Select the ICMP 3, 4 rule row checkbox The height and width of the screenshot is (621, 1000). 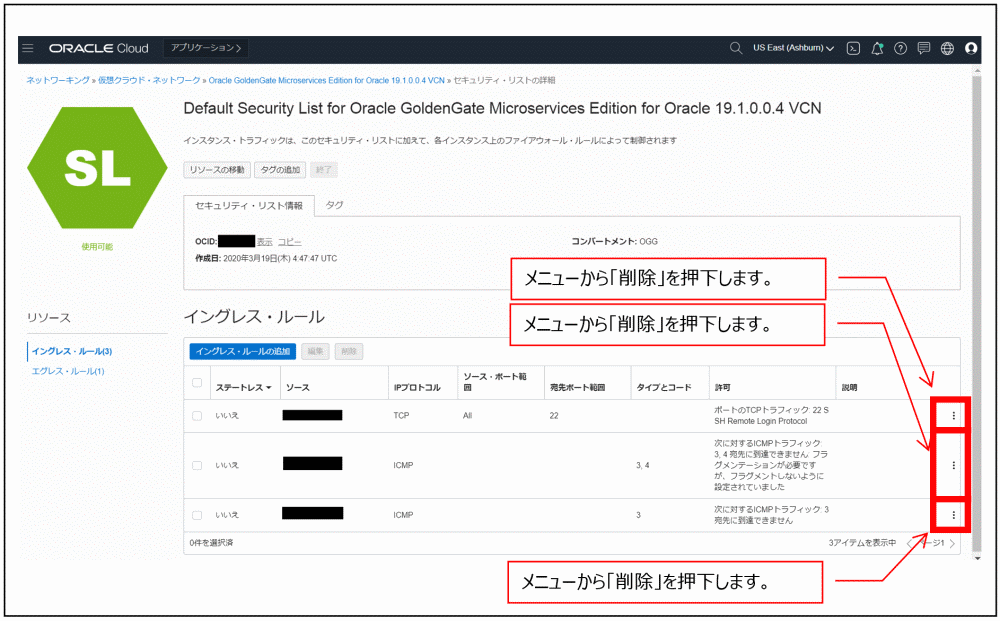pyautogui.click(x=197, y=465)
